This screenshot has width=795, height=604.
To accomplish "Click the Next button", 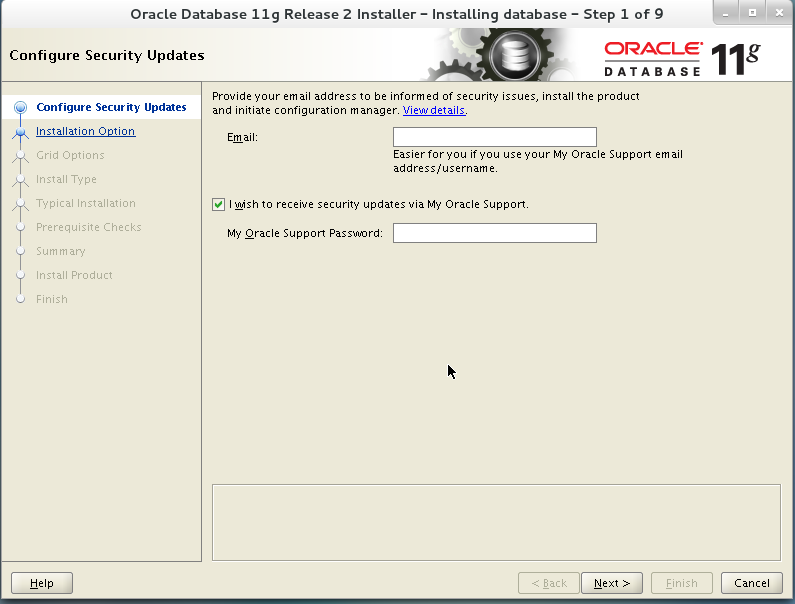I will [612, 583].
